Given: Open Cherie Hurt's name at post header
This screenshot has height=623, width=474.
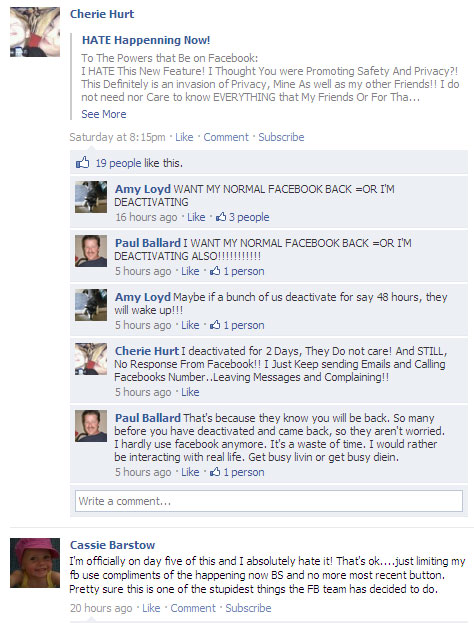Looking at the screenshot, I should pyautogui.click(x=102, y=14).
